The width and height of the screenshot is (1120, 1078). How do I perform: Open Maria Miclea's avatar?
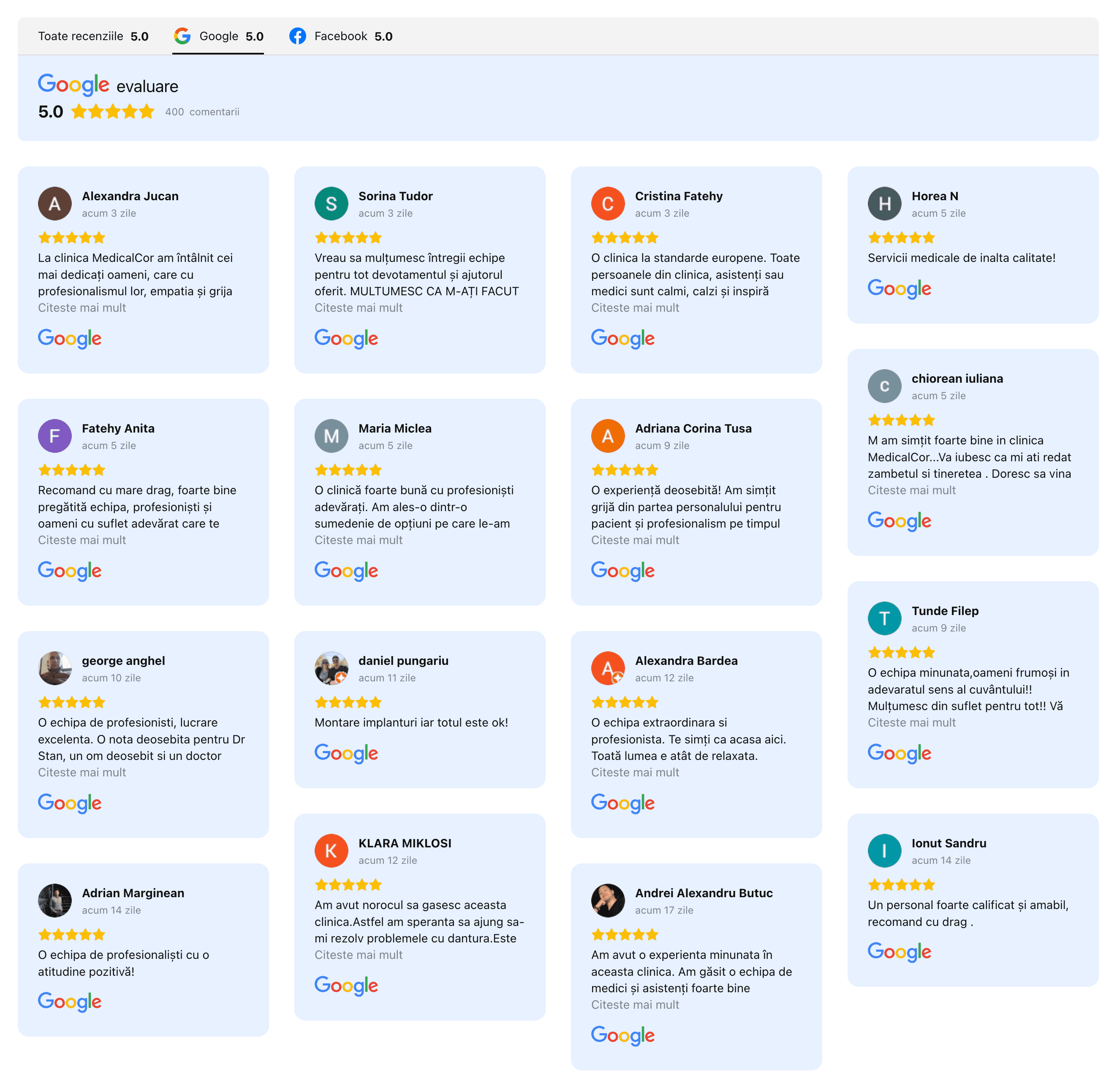pyautogui.click(x=332, y=436)
